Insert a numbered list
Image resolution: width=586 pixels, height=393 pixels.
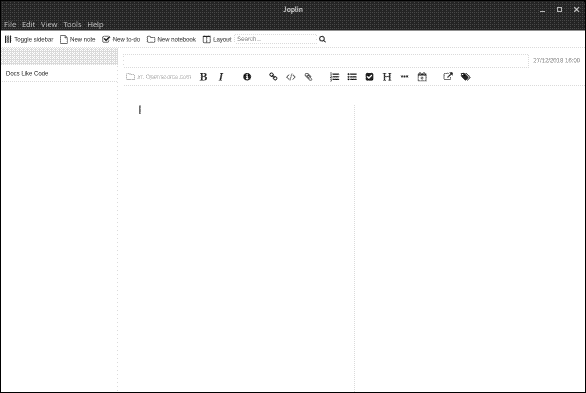pyautogui.click(x=334, y=77)
